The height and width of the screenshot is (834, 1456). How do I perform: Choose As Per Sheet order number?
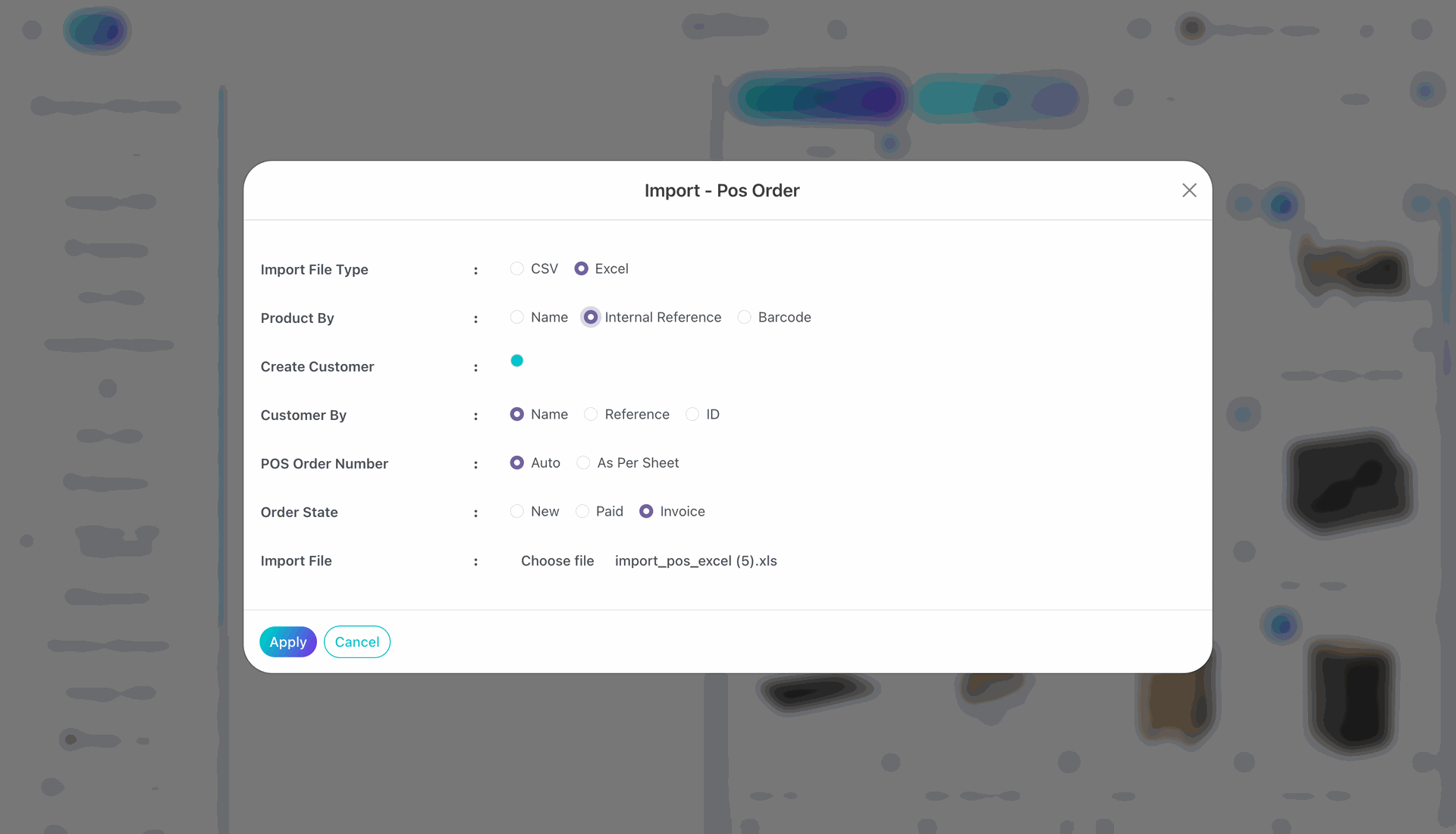point(582,462)
